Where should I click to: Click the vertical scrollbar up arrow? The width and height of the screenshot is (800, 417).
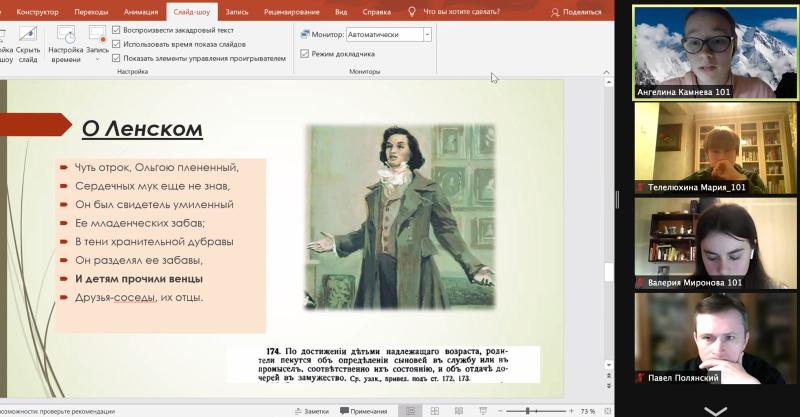point(608,82)
